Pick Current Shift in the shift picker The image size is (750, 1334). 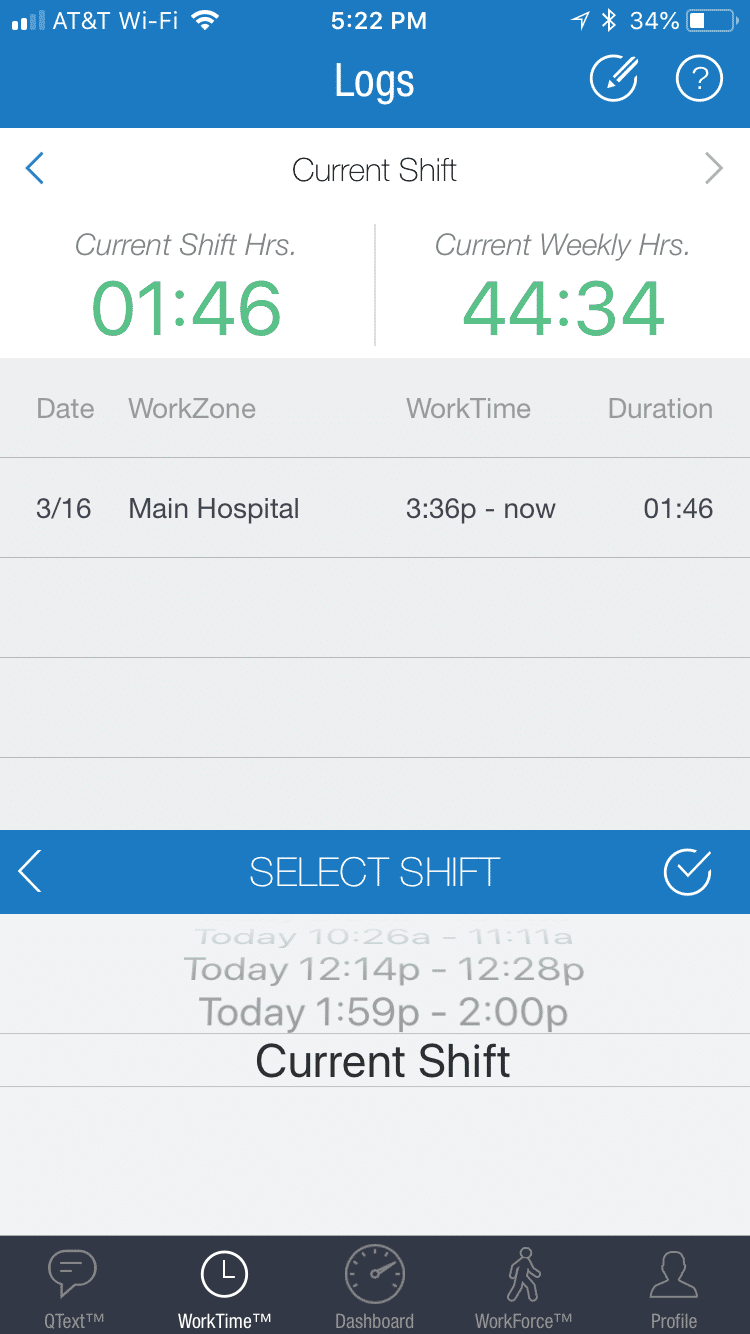tap(383, 1061)
